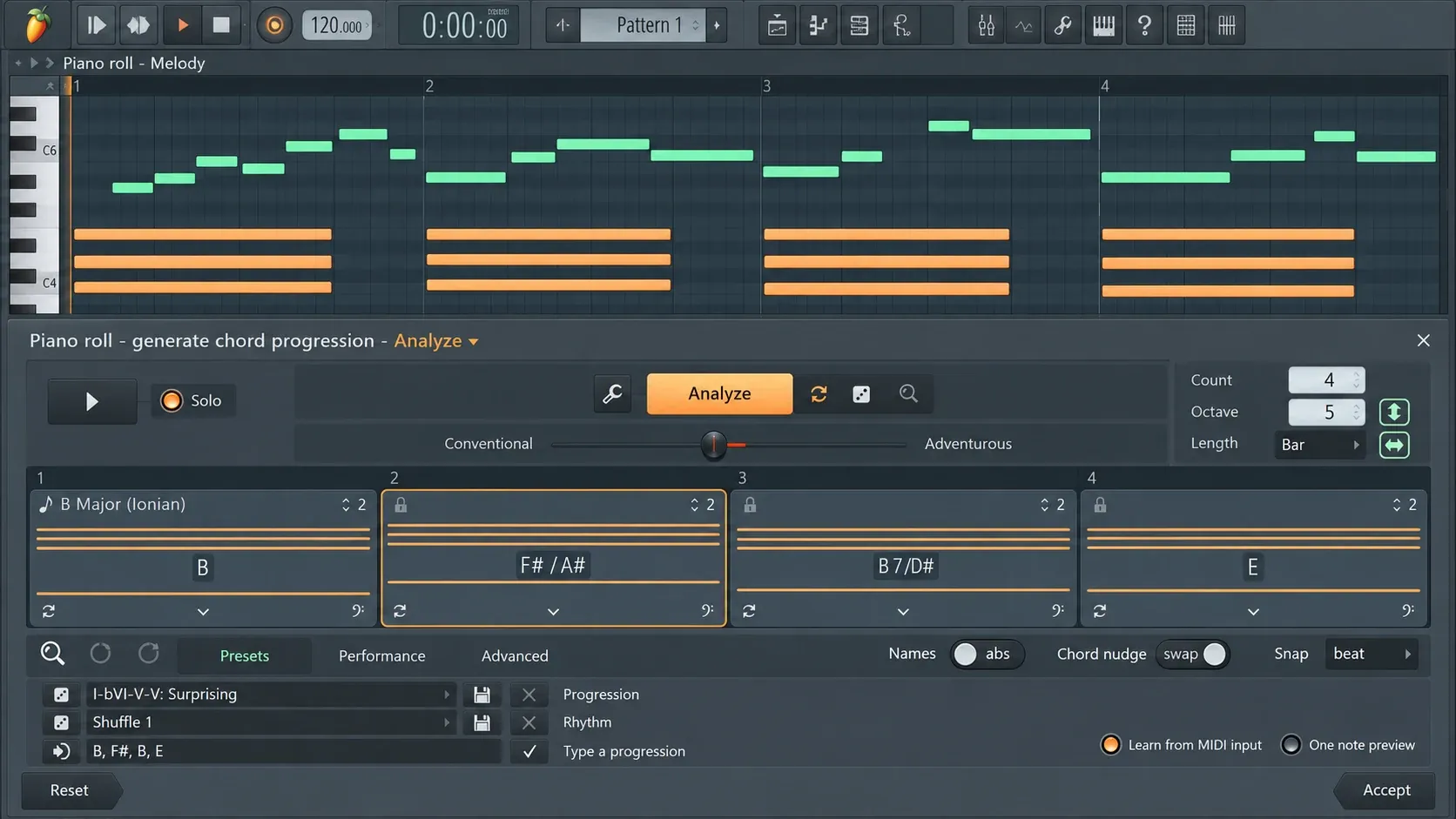Viewport: 1456px width, 819px height.
Task: Click the zoom magnifier icon left of Presets
Action: [x=52, y=654]
